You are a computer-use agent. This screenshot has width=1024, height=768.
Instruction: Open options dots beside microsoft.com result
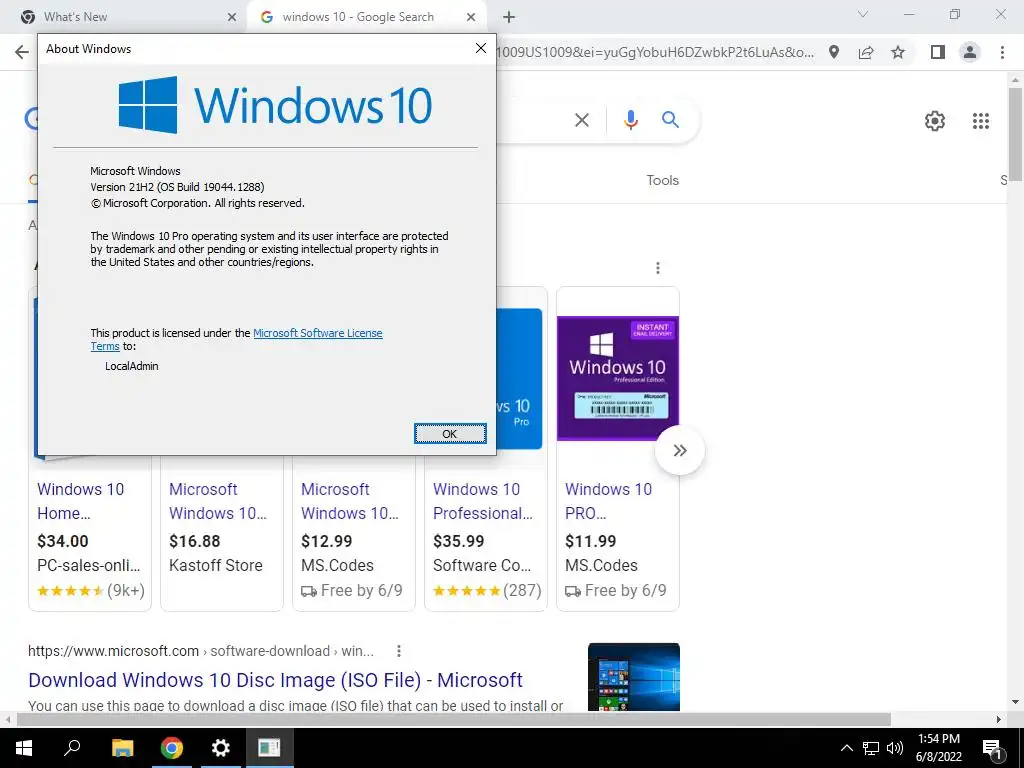pyautogui.click(x=398, y=651)
